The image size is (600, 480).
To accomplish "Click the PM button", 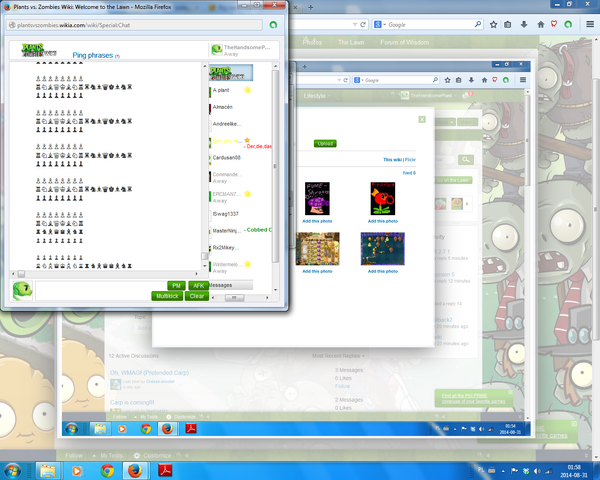I will point(176,286).
